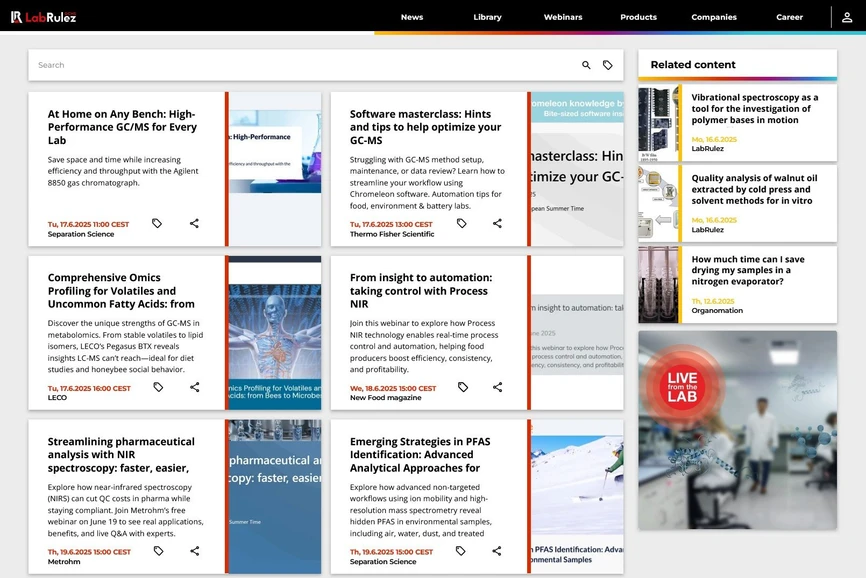The width and height of the screenshot is (866, 578).
Task: Click date We, 18.6.2025 15:00 CEST
Action: tap(393, 388)
